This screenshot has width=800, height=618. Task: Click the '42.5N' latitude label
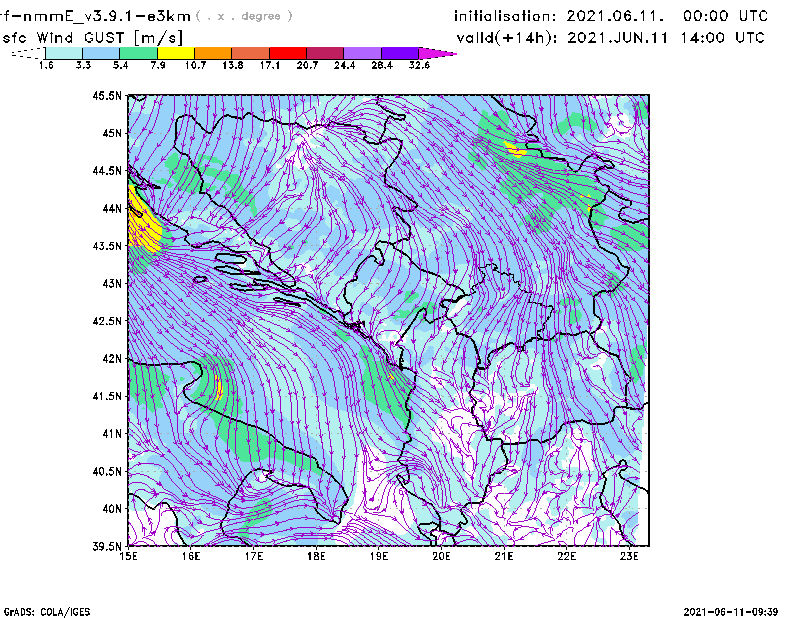point(107,321)
